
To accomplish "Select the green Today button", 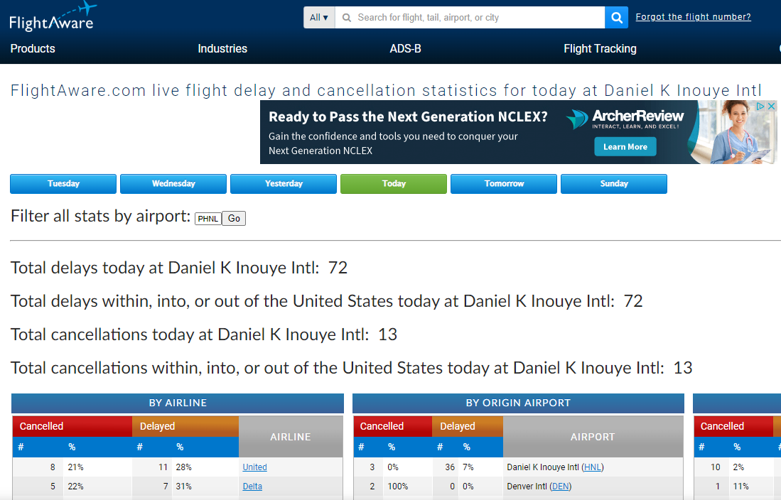I will (x=393, y=184).
